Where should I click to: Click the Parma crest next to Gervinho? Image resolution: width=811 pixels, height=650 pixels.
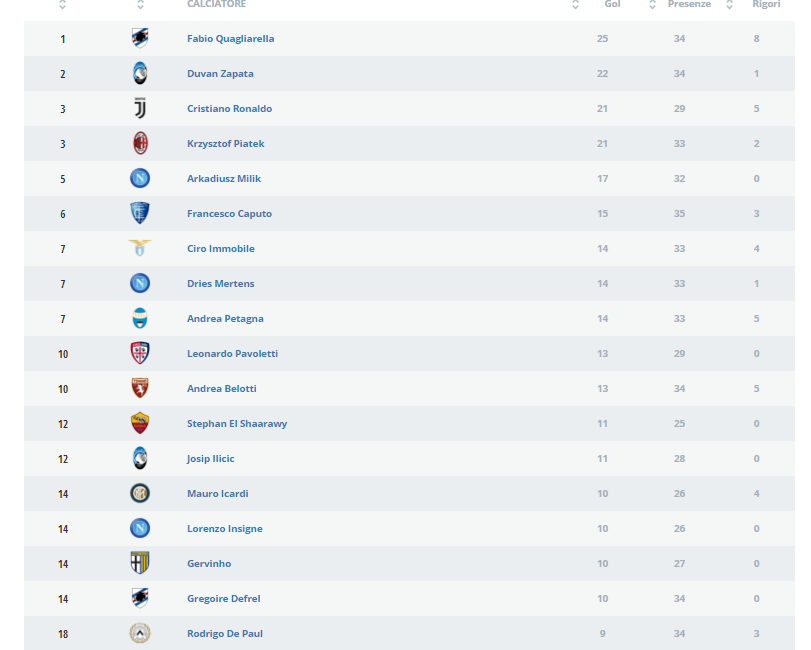click(x=140, y=563)
